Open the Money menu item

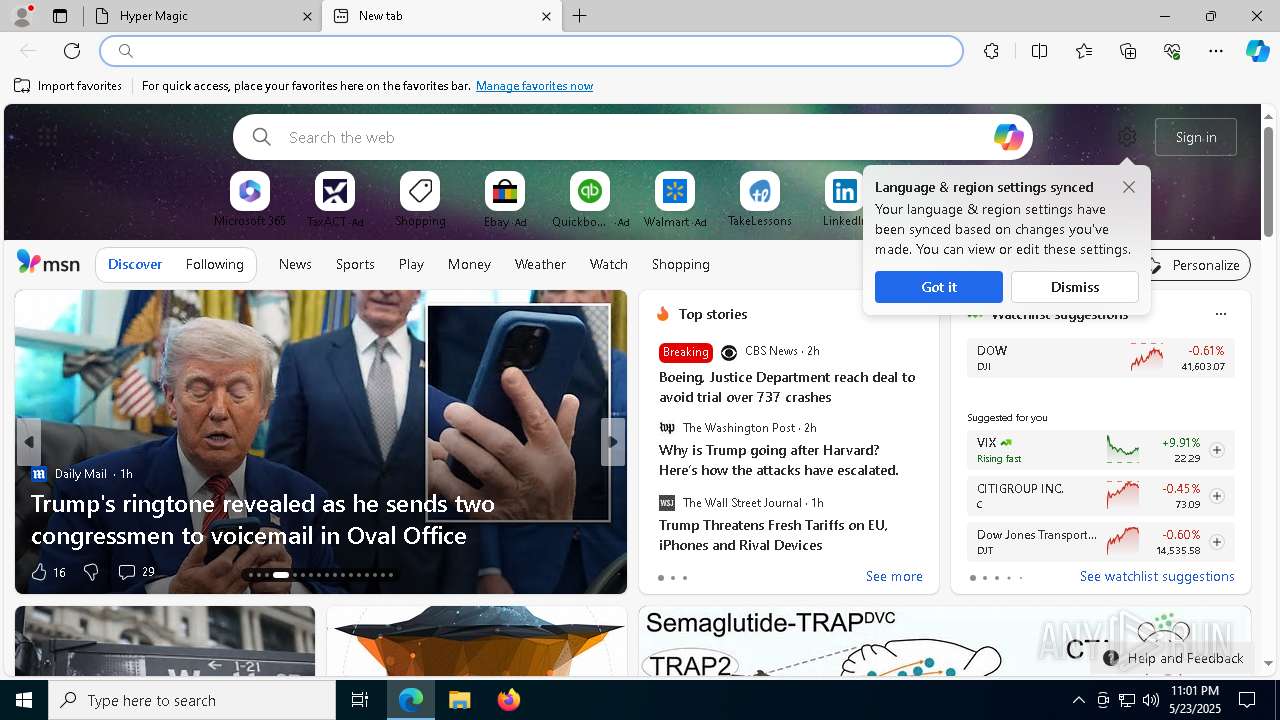[x=469, y=265]
